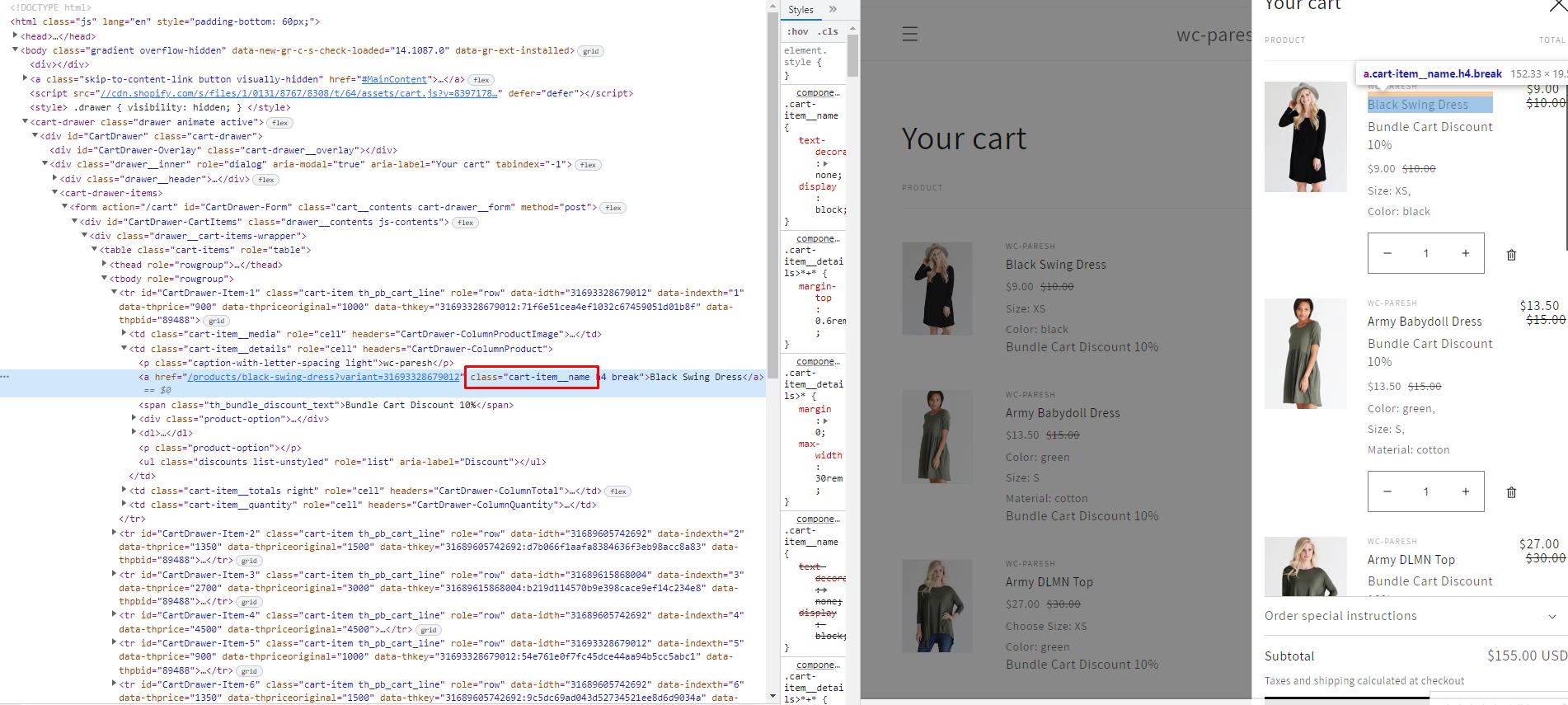The height and width of the screenshot is (705, 1568).
Task: Toggle flex badge on CartDrawer-Form node
Action: point(613,208)
